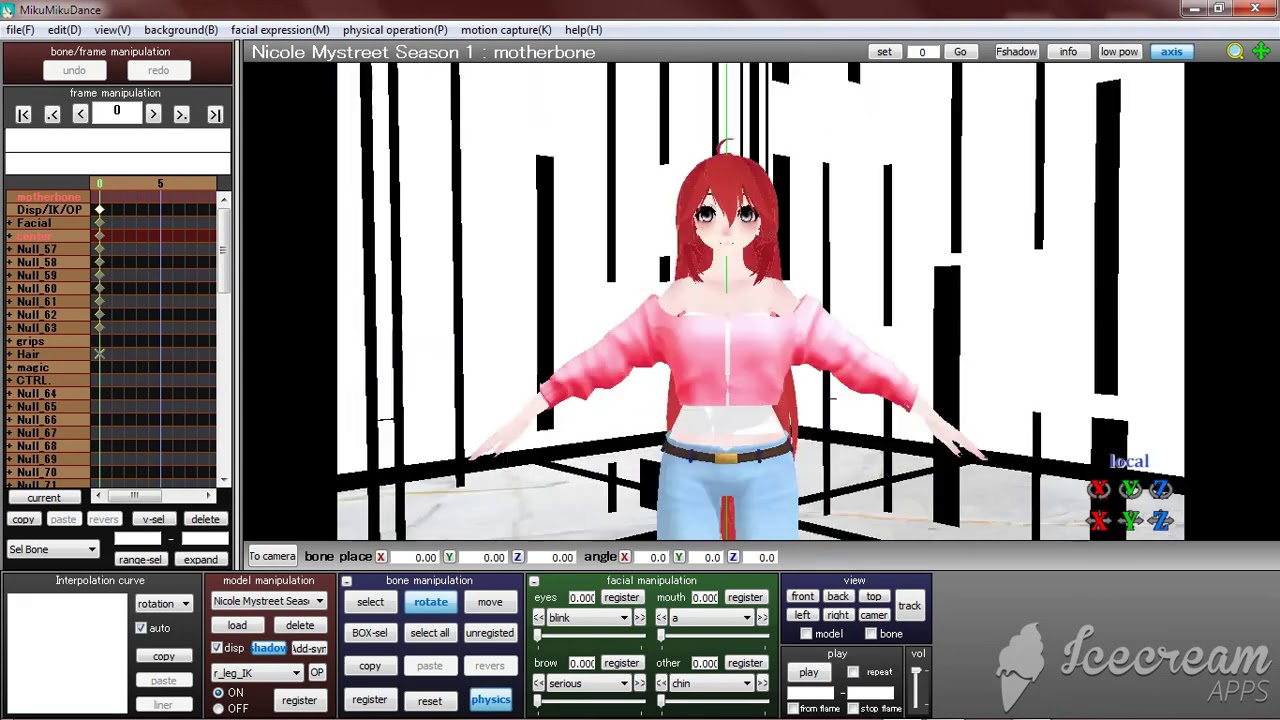Collapse the bone manipulation panel
Screen dimensions: 1280x720
click(x=347, y=582)
